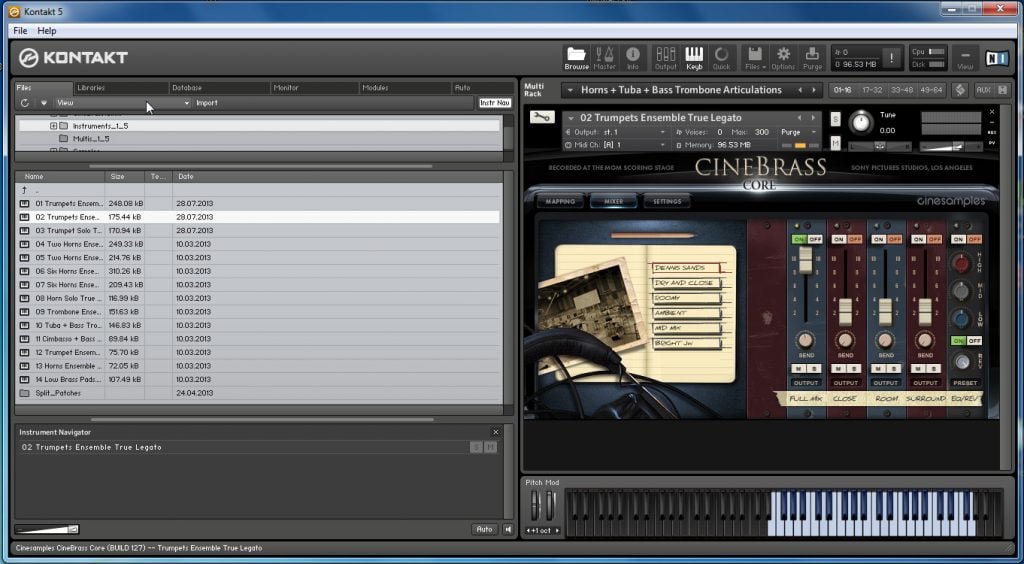Select the previous multi with the left arrow
1024x564 pixels.
point(800,90)
